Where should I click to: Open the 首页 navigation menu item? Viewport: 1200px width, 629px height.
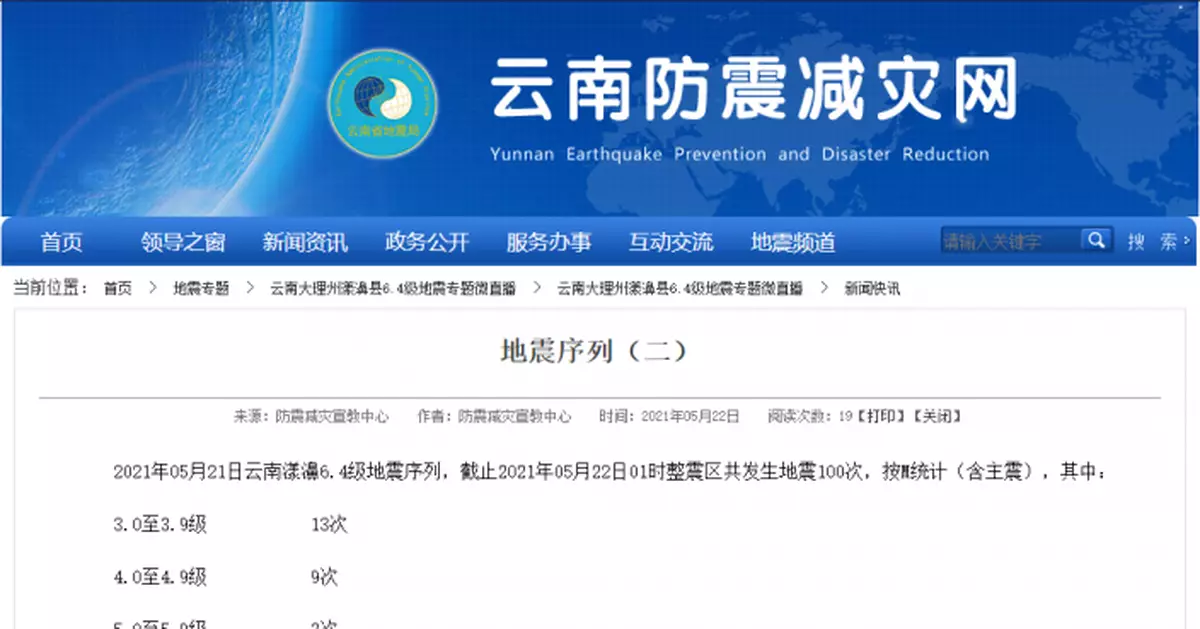click(x=61, y=241)
